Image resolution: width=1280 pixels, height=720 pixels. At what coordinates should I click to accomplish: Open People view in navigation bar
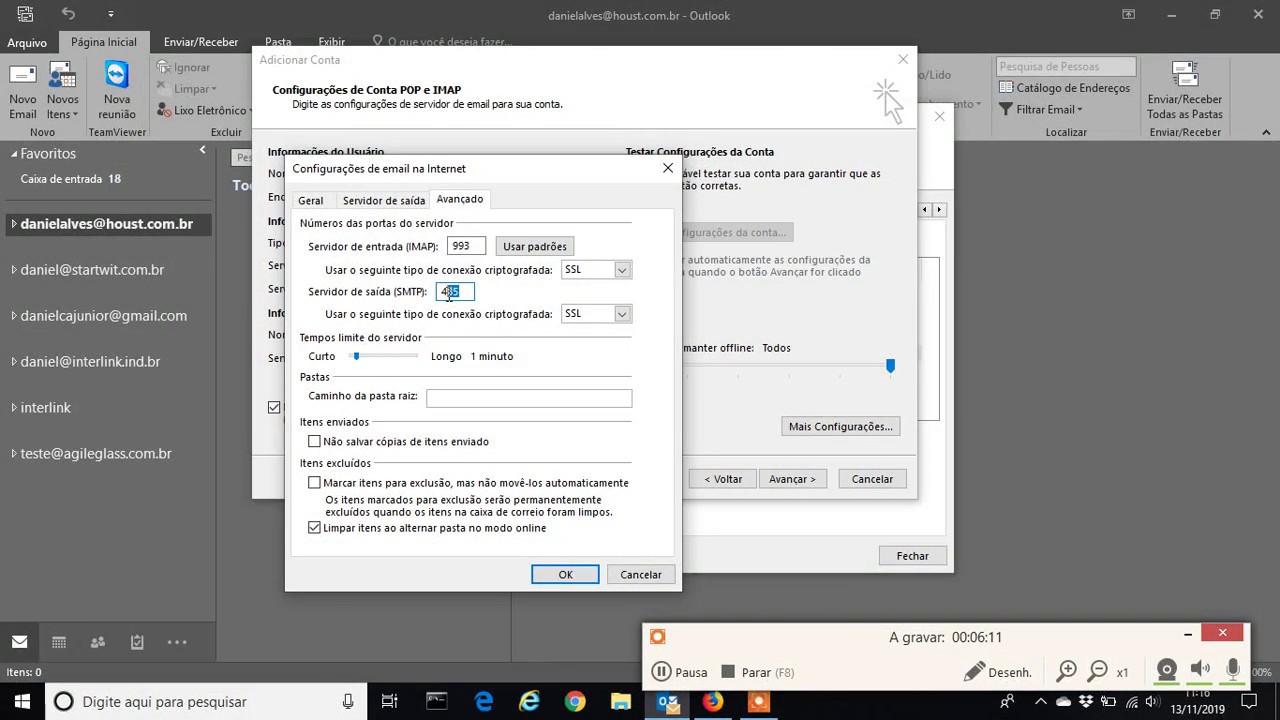coord(97,642)
